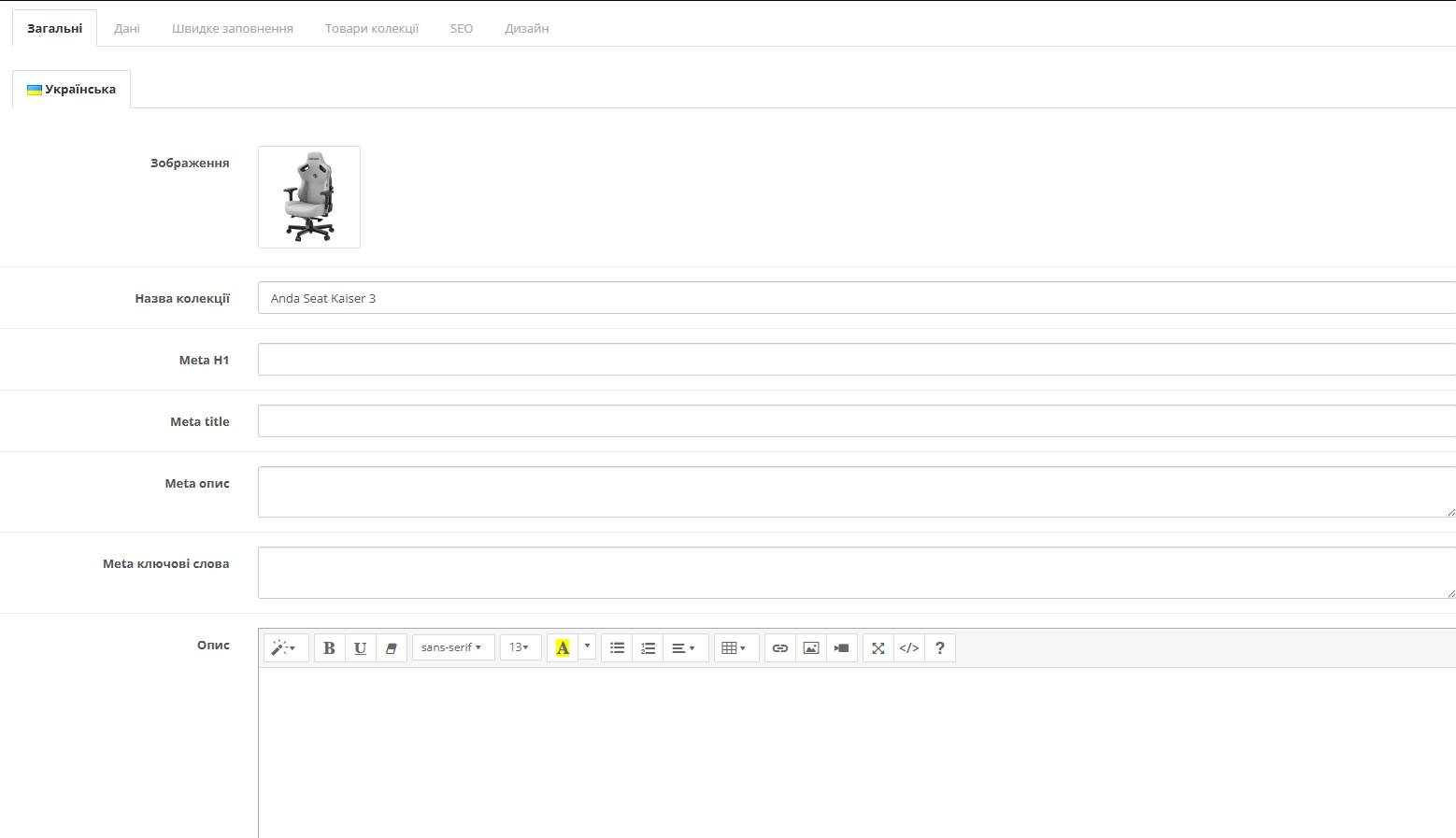Switch to the SEO tab
1456x838 pixels.
tap(462, 28)
